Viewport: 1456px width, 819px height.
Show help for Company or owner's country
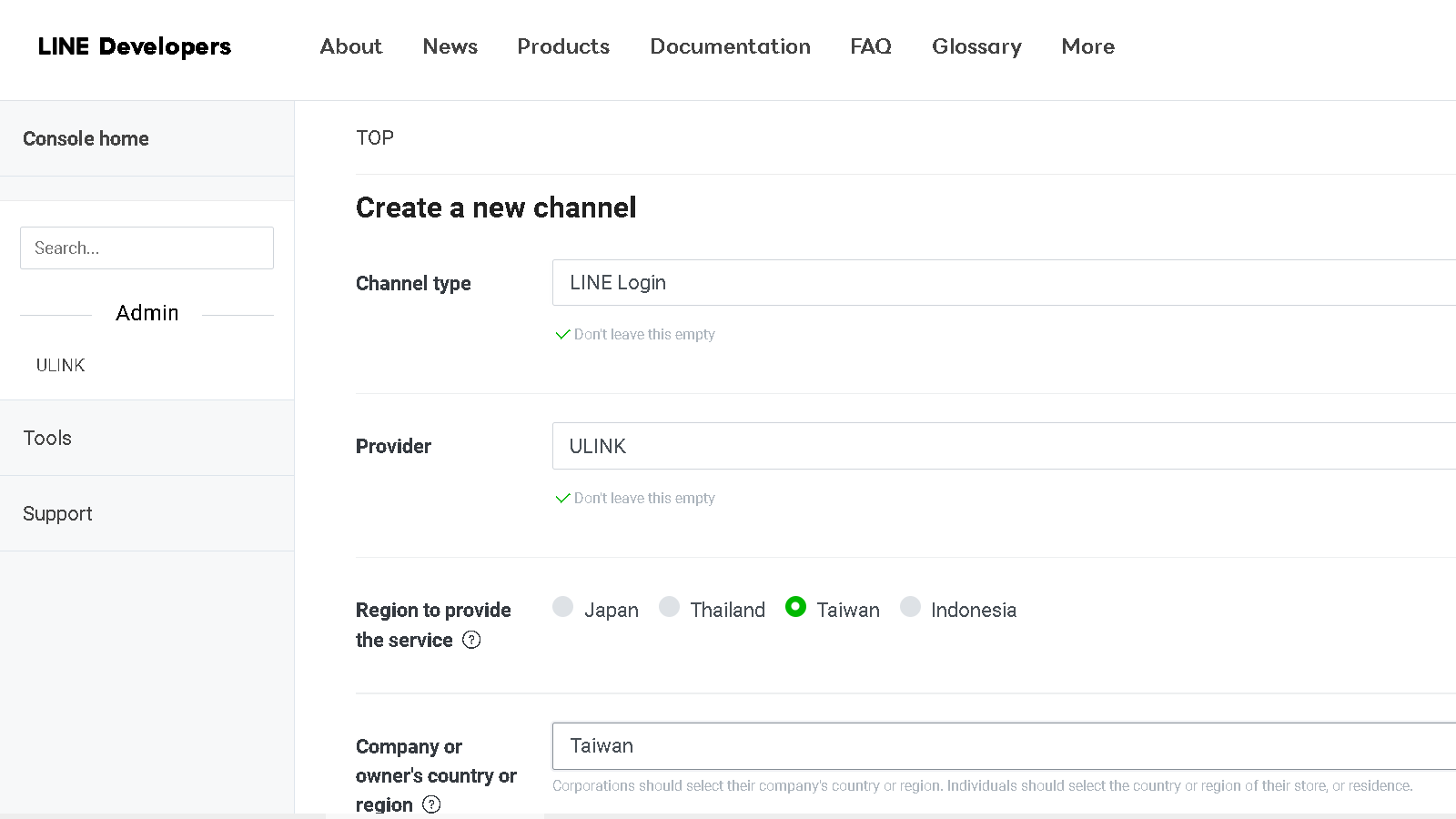click(432, 804)
